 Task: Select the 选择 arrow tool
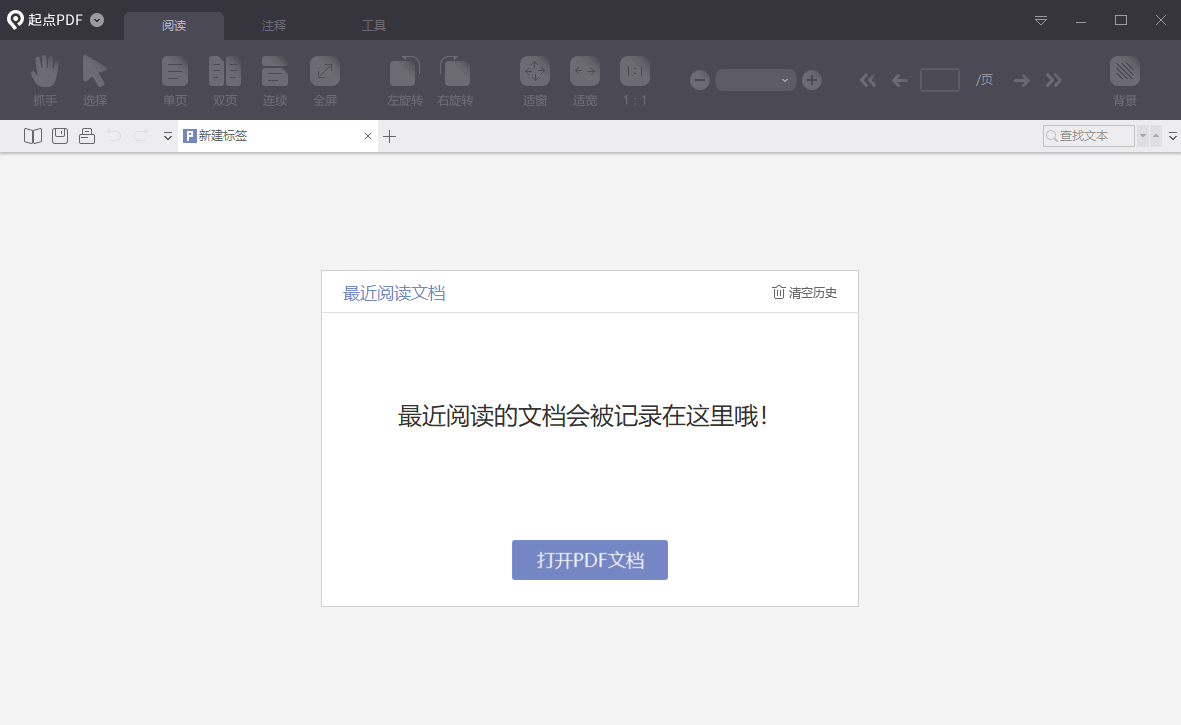pyautogui.click(x=95, y=80)
